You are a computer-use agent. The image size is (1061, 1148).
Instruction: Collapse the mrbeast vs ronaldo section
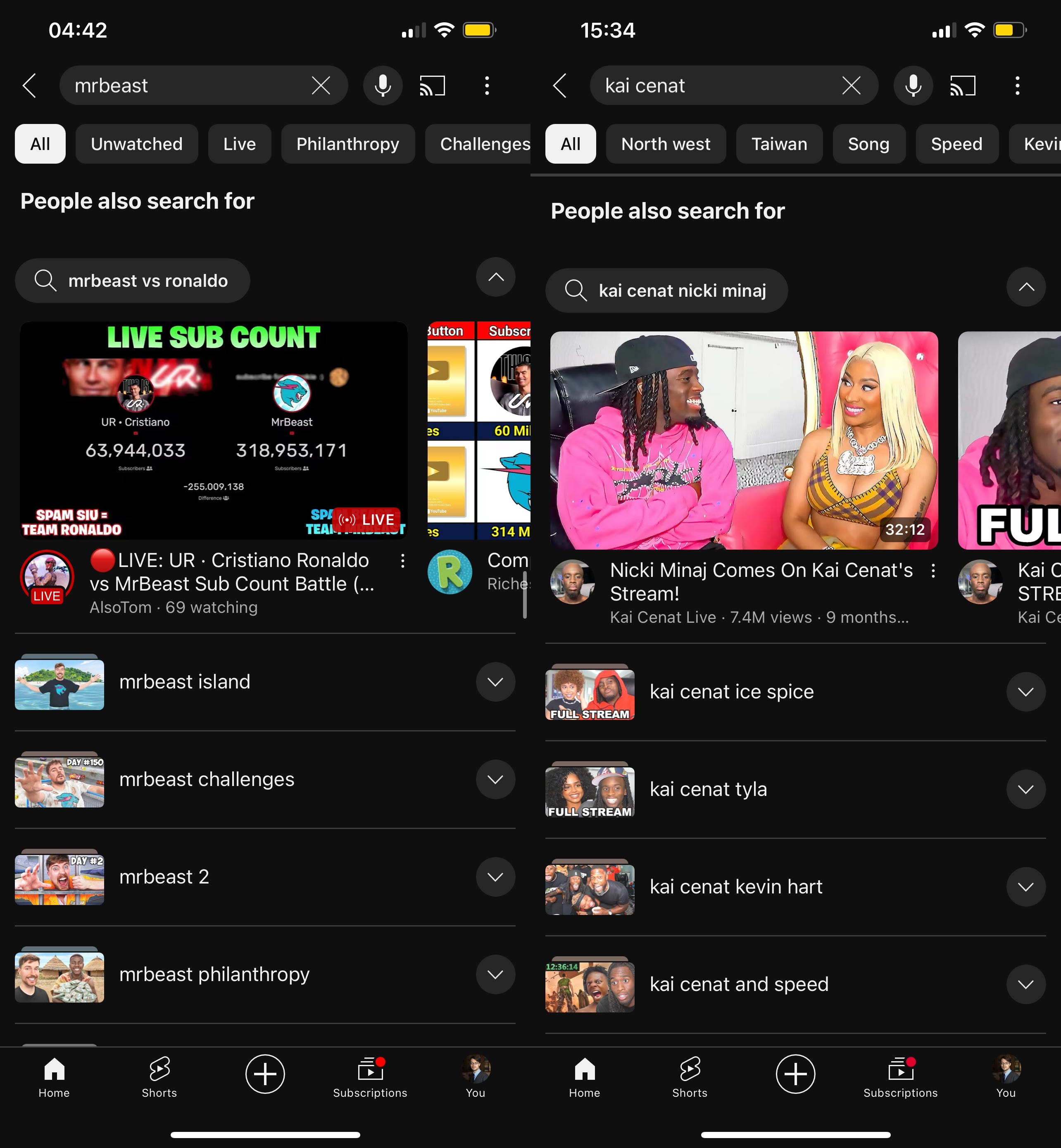pos(495,277)
